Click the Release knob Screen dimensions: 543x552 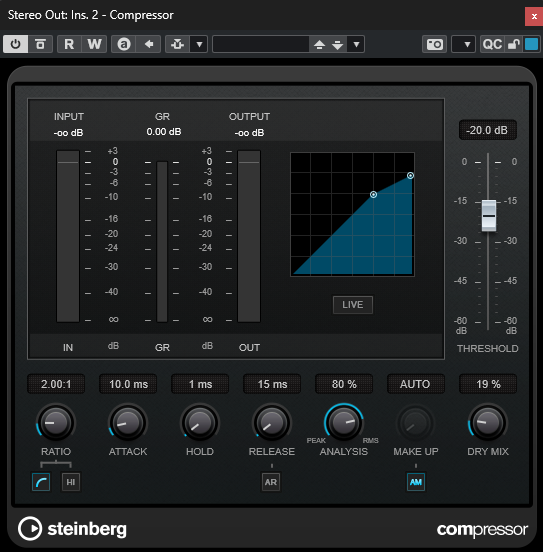click(x=272, y=422)
